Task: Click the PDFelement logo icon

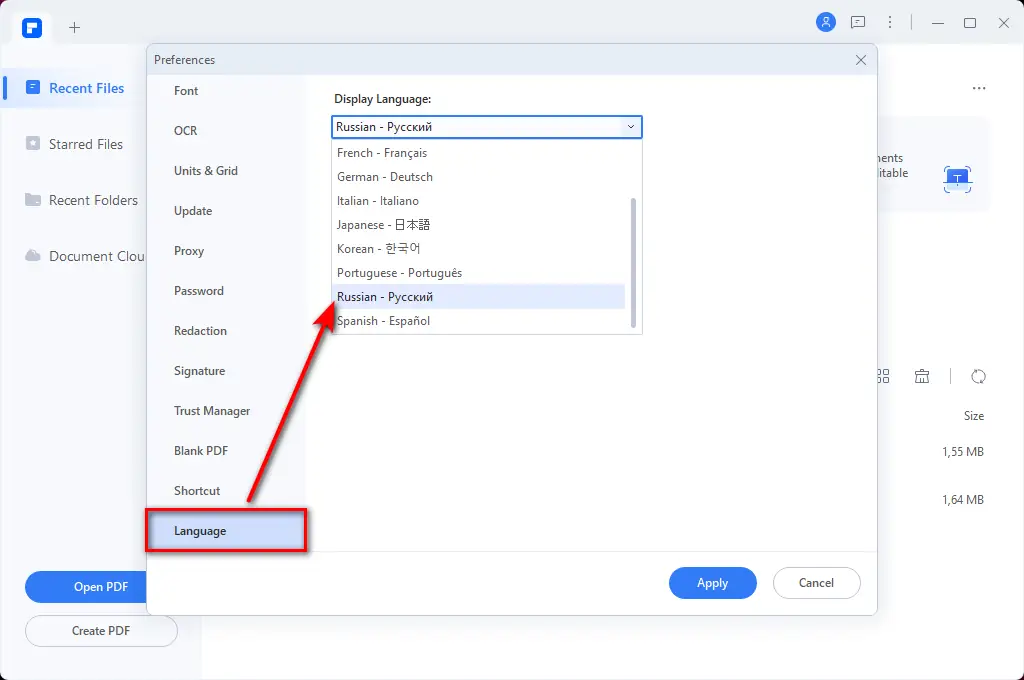Action: tap(32, 27)
